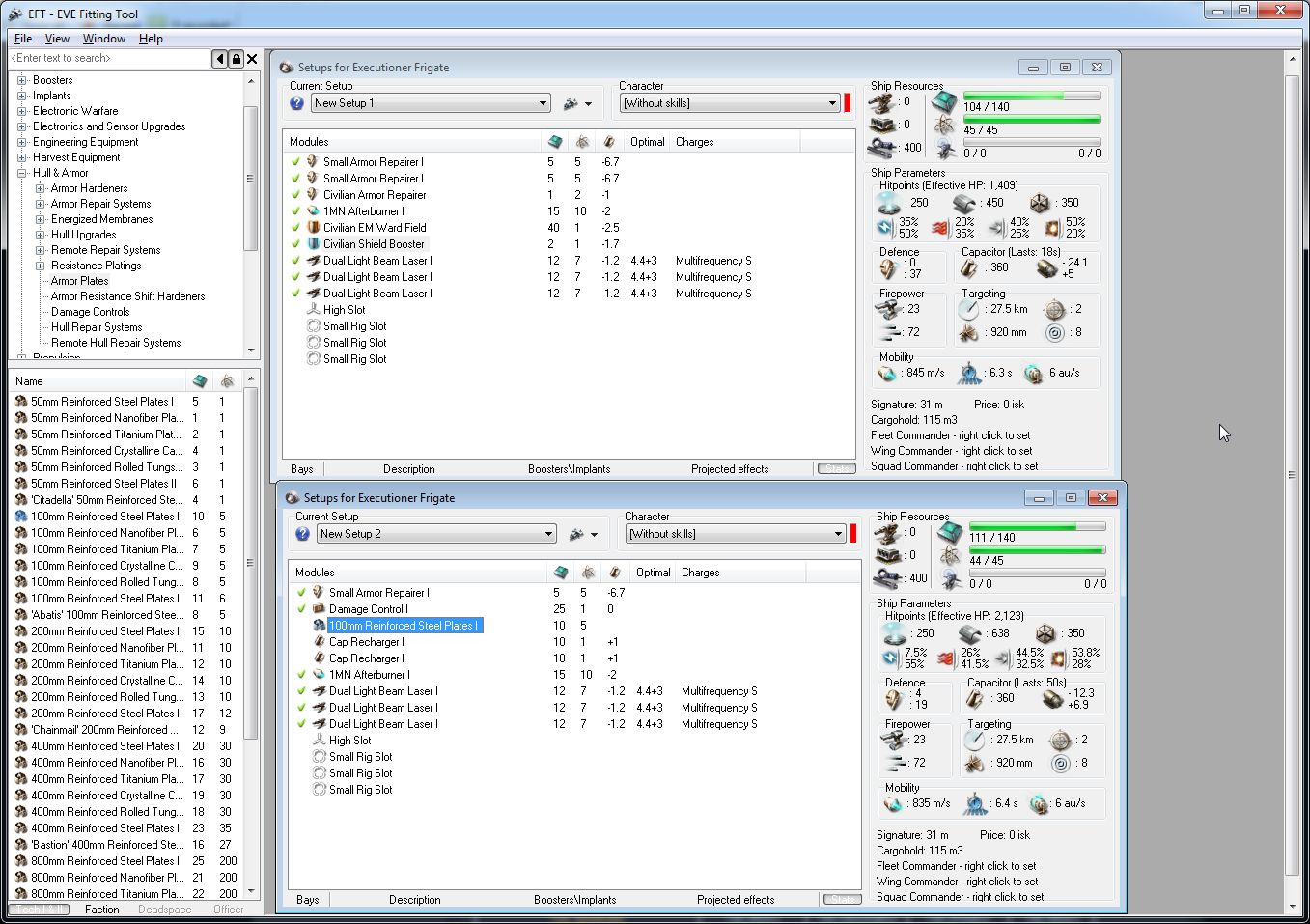Click the back arrow icon beside search box

(x=220, y=59)
